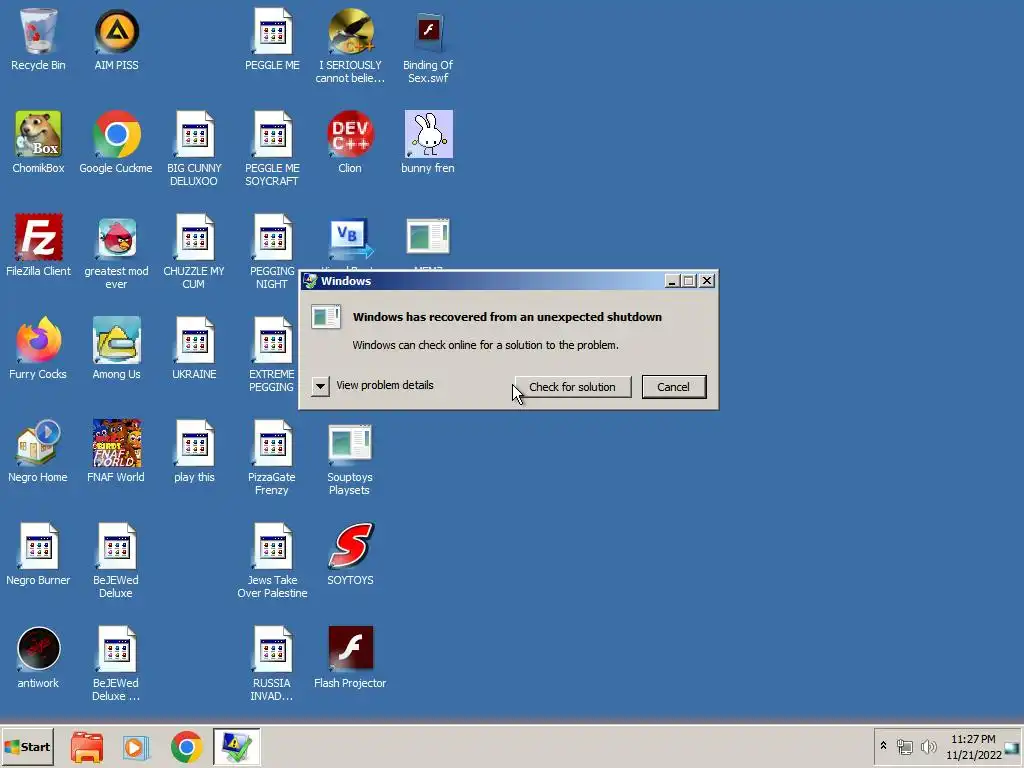
Task: Show hidden tray icons chevron
Action: [x=883, y=746]
